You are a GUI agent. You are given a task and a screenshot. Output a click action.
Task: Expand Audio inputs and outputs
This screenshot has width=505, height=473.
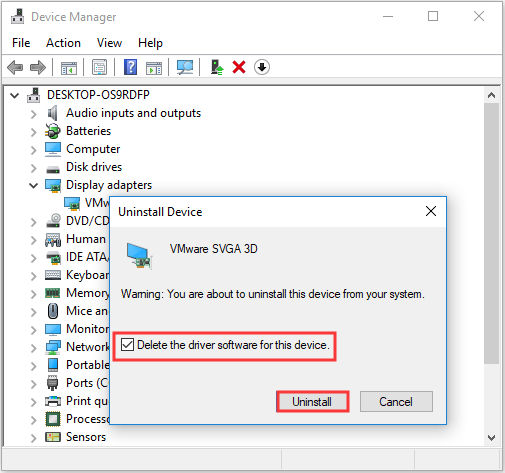click(34, 114)
